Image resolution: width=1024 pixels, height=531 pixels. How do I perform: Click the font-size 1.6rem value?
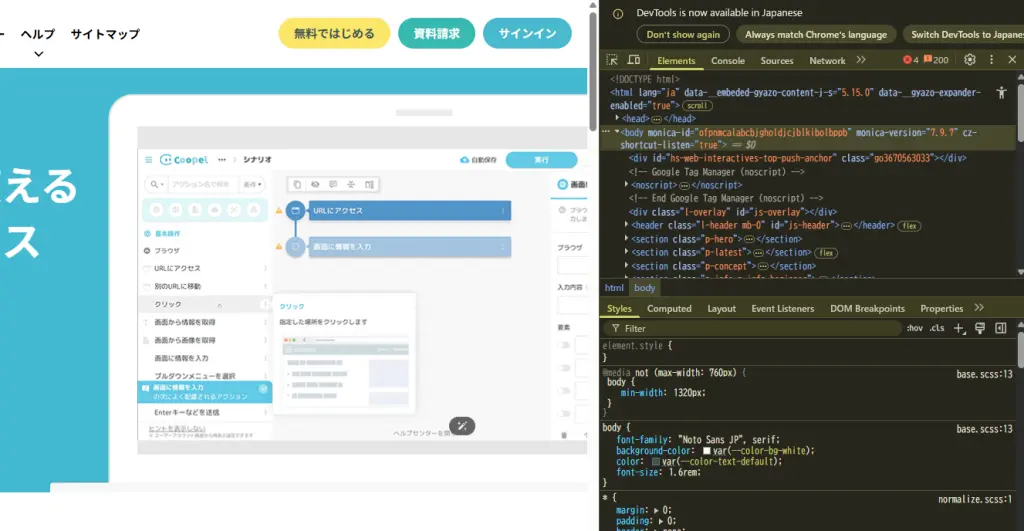684,472
